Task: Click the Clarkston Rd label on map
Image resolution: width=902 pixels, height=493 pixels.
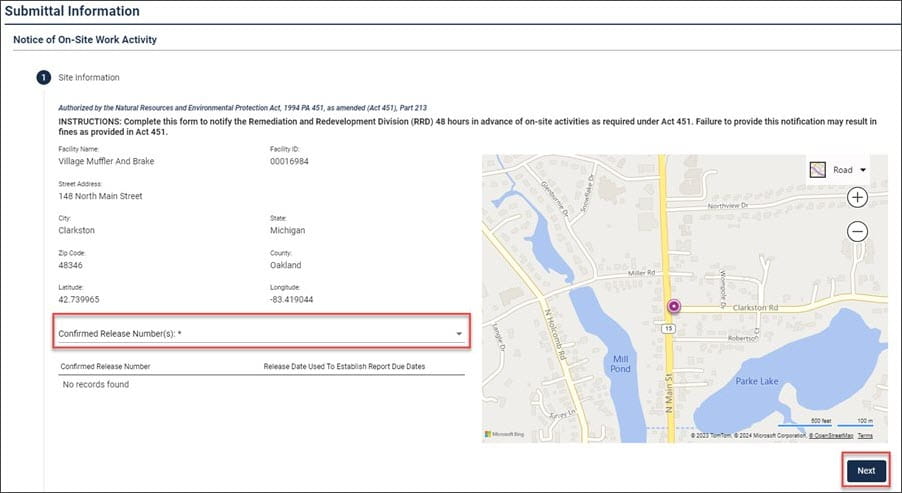Action: pos(755,308)
